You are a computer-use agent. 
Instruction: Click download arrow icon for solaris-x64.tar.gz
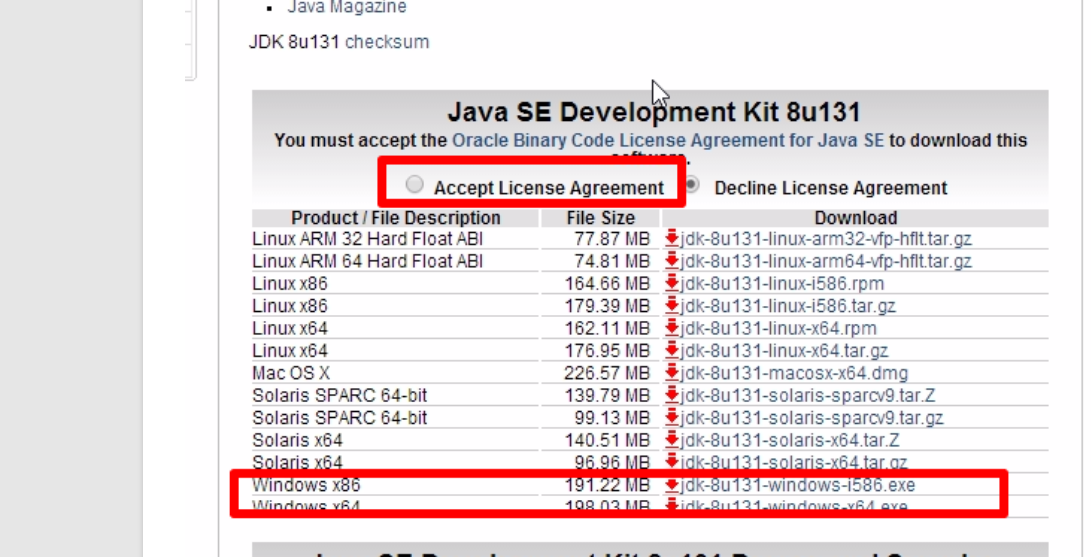click(671, 461)
